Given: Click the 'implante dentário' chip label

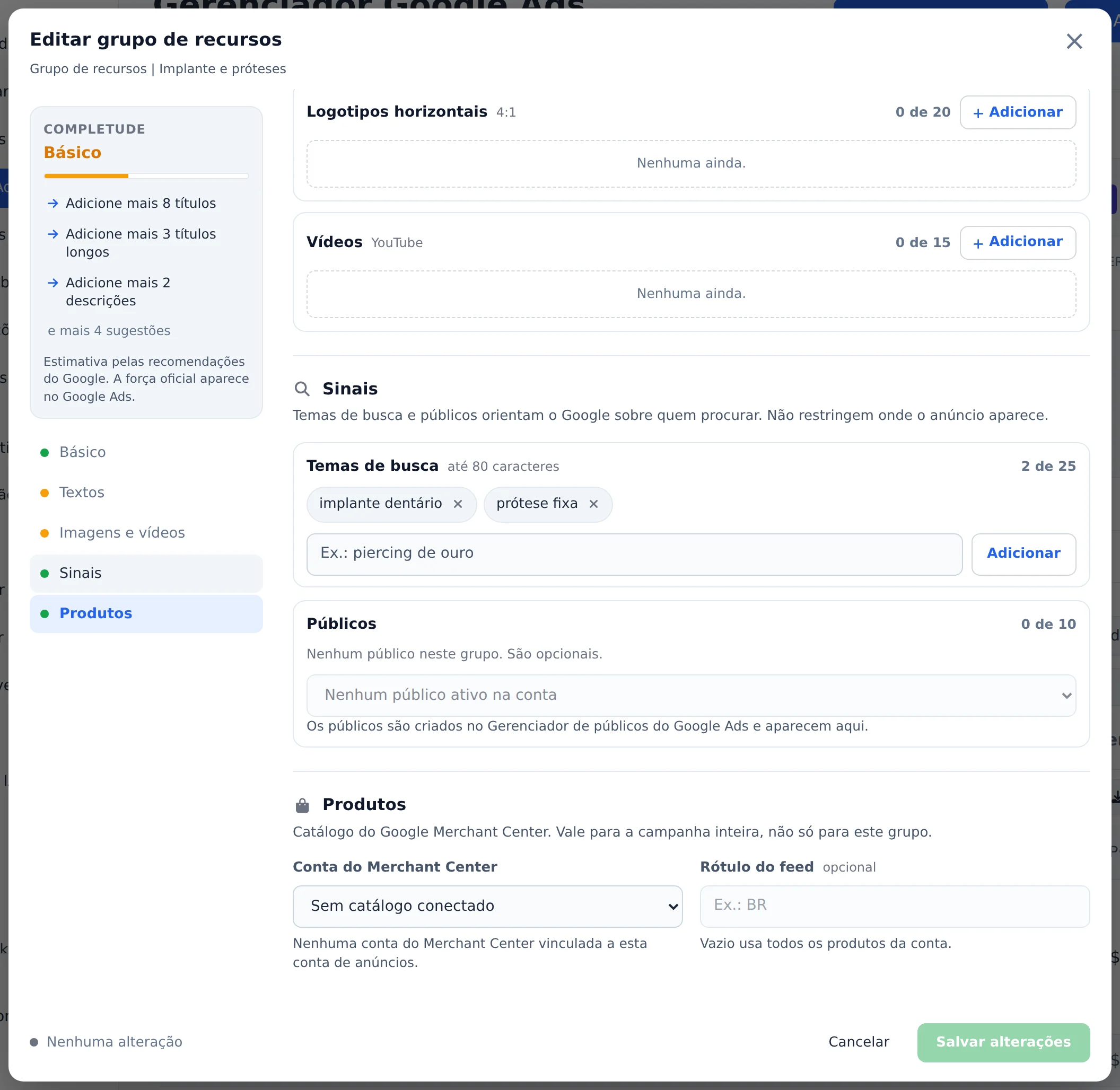Looking at the screenshot, I should pos(380,503).
